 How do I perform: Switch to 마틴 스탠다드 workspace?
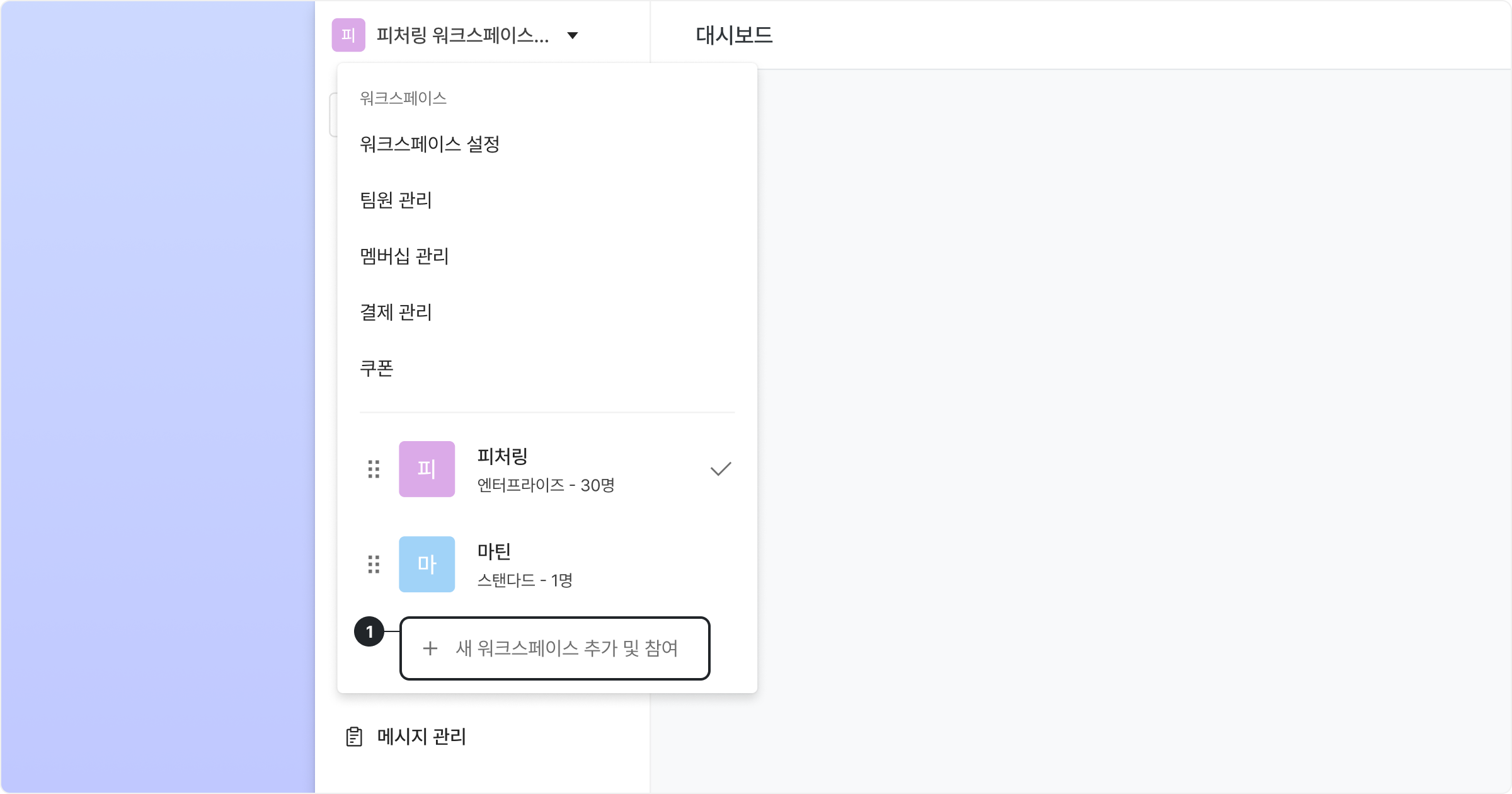click(x=524, y=565)
